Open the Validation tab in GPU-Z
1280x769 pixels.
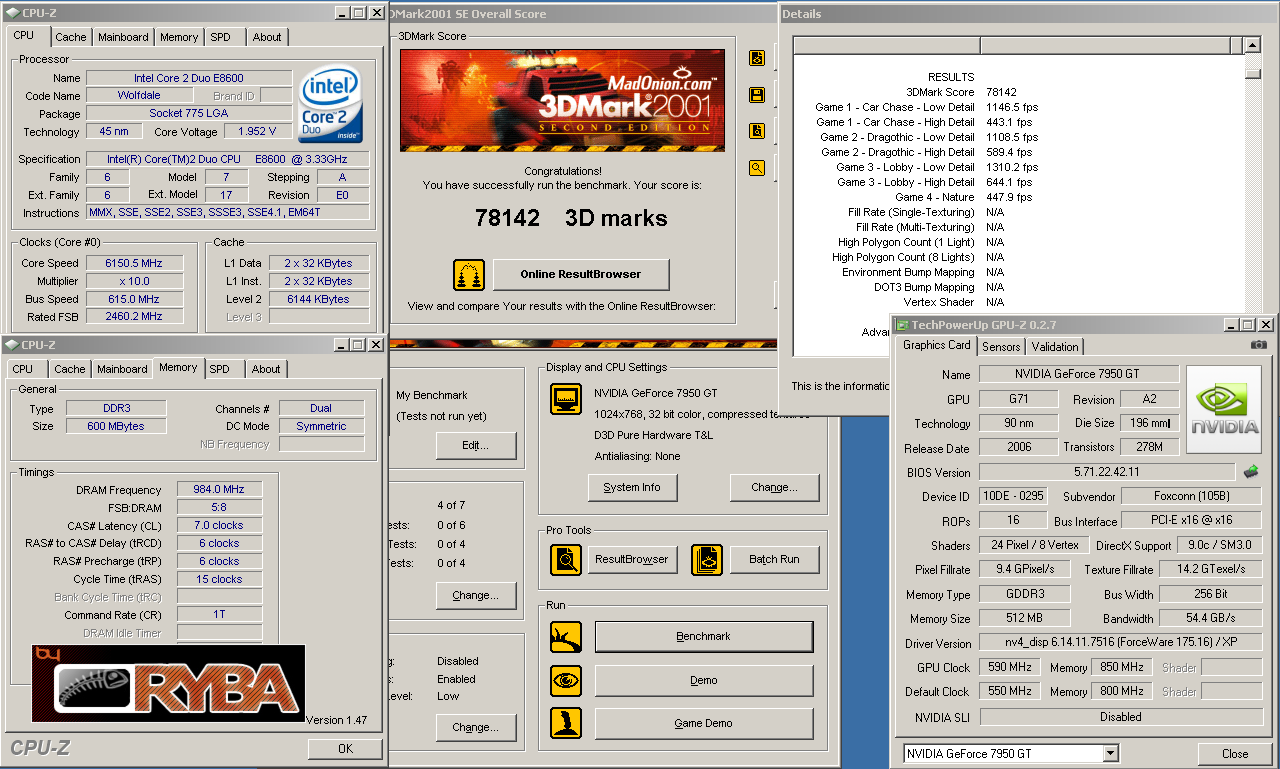pyautogui.click(x=1055, y=347)
